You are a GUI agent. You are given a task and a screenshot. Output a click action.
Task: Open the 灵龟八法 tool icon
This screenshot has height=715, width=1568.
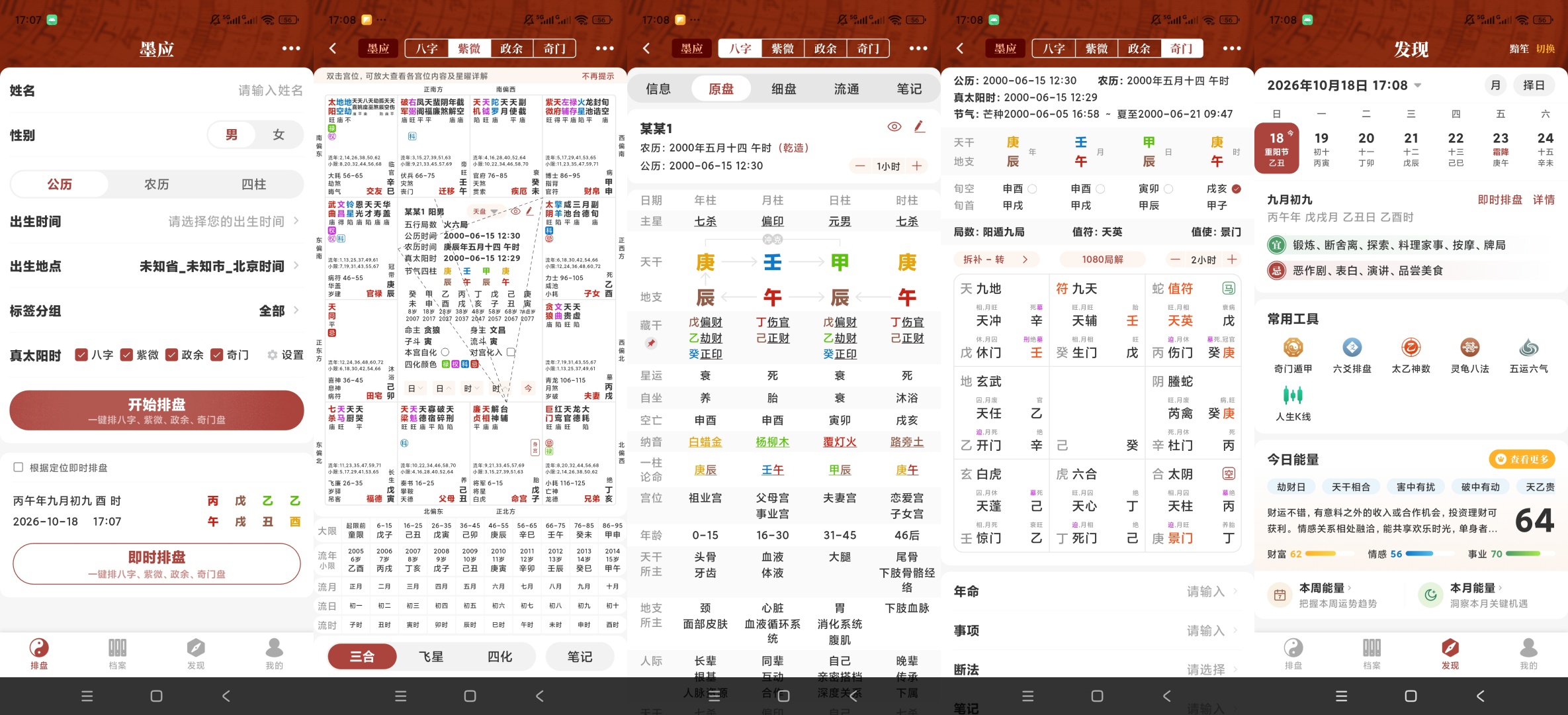pyautogui.click(x=1469, y=348)
